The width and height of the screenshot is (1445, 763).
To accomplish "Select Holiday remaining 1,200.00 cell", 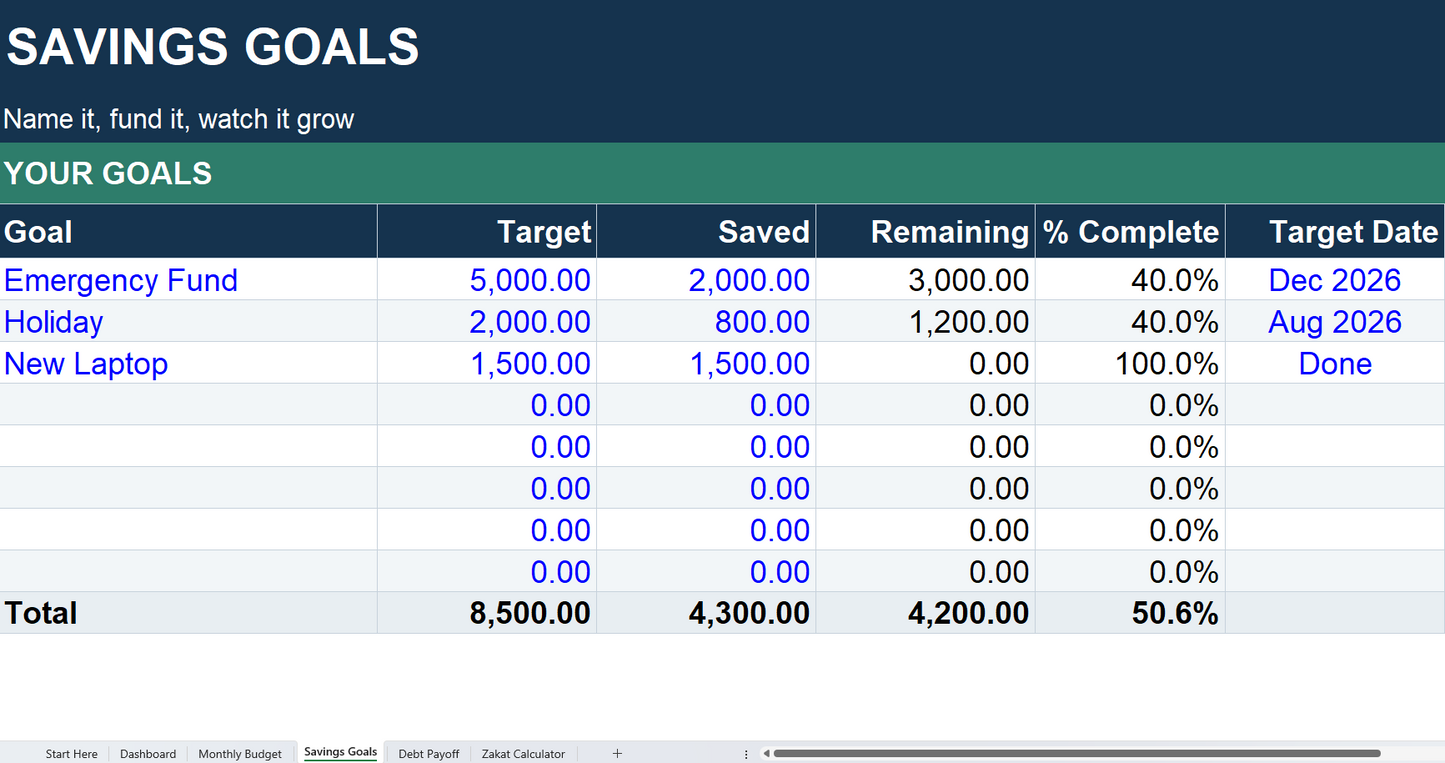I will pyautogui.click(x=925, y=322).
